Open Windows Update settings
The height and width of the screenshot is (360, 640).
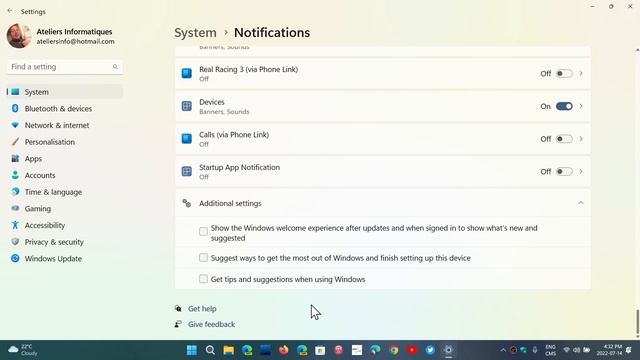(53, 259)
